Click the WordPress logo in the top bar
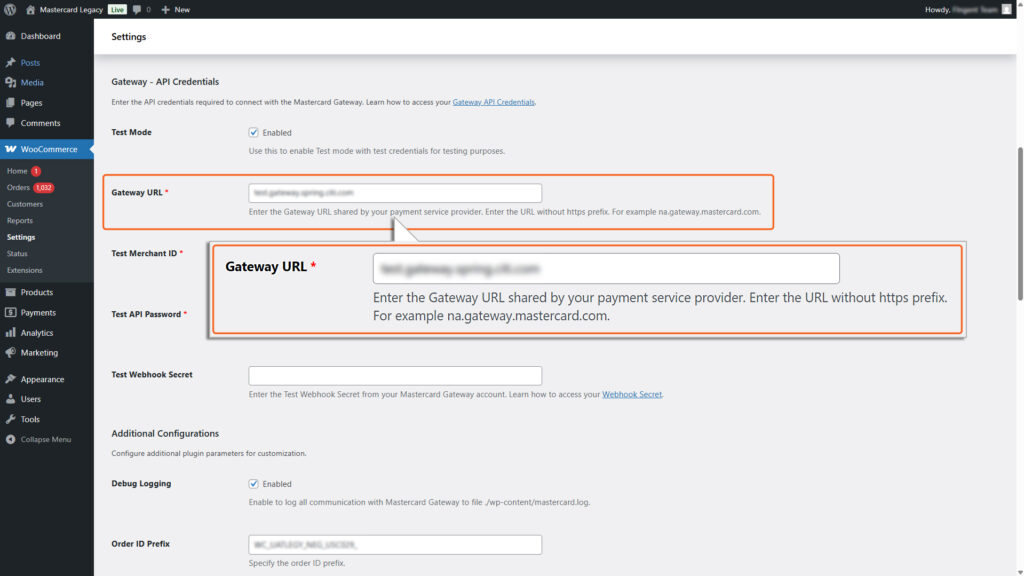This screenshot has height=576, width=1024. [11, 9]
